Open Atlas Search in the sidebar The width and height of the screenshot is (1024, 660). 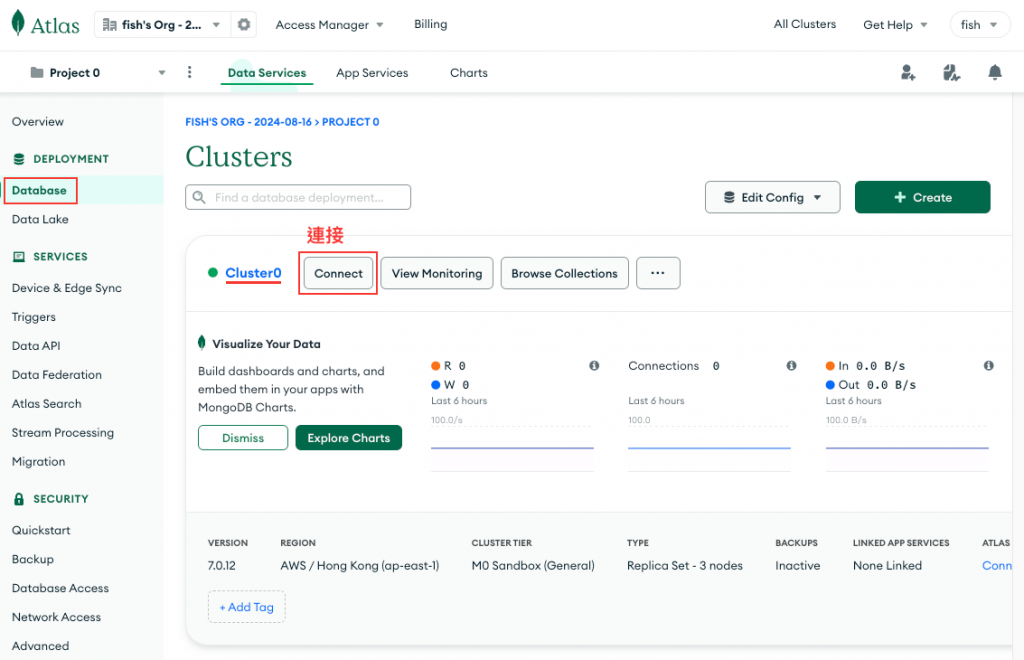coord(46,403)
